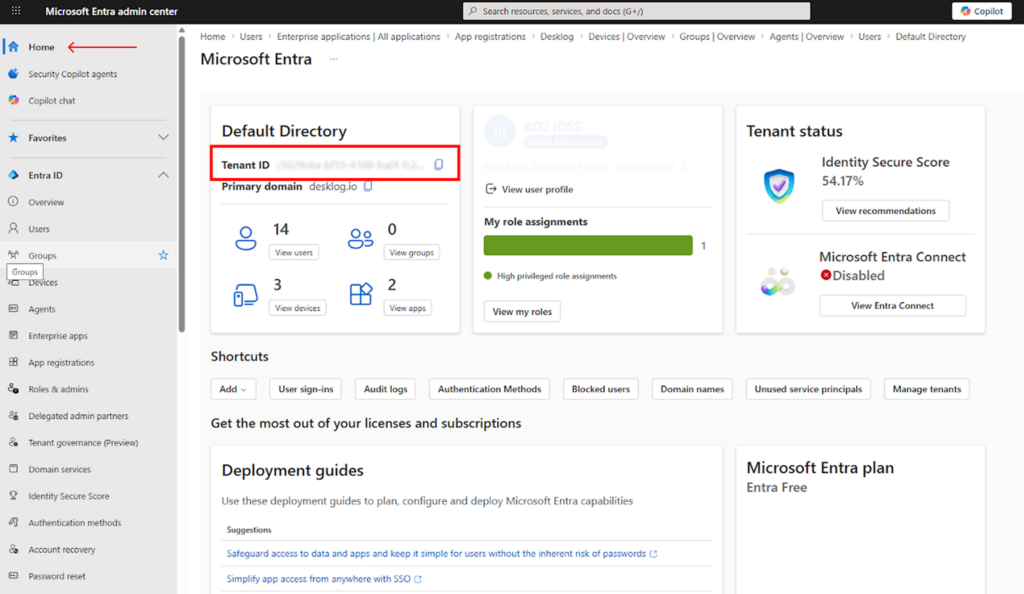
Task: Go to Desklog breadcrumb
Action: tap(556, 37)
